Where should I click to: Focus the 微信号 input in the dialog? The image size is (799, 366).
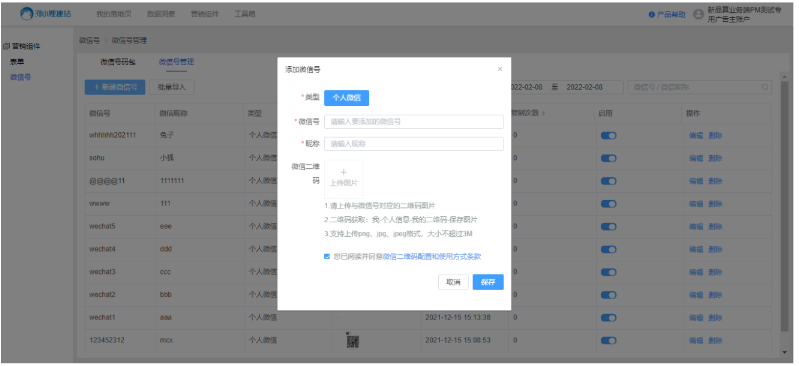point(414,122)
